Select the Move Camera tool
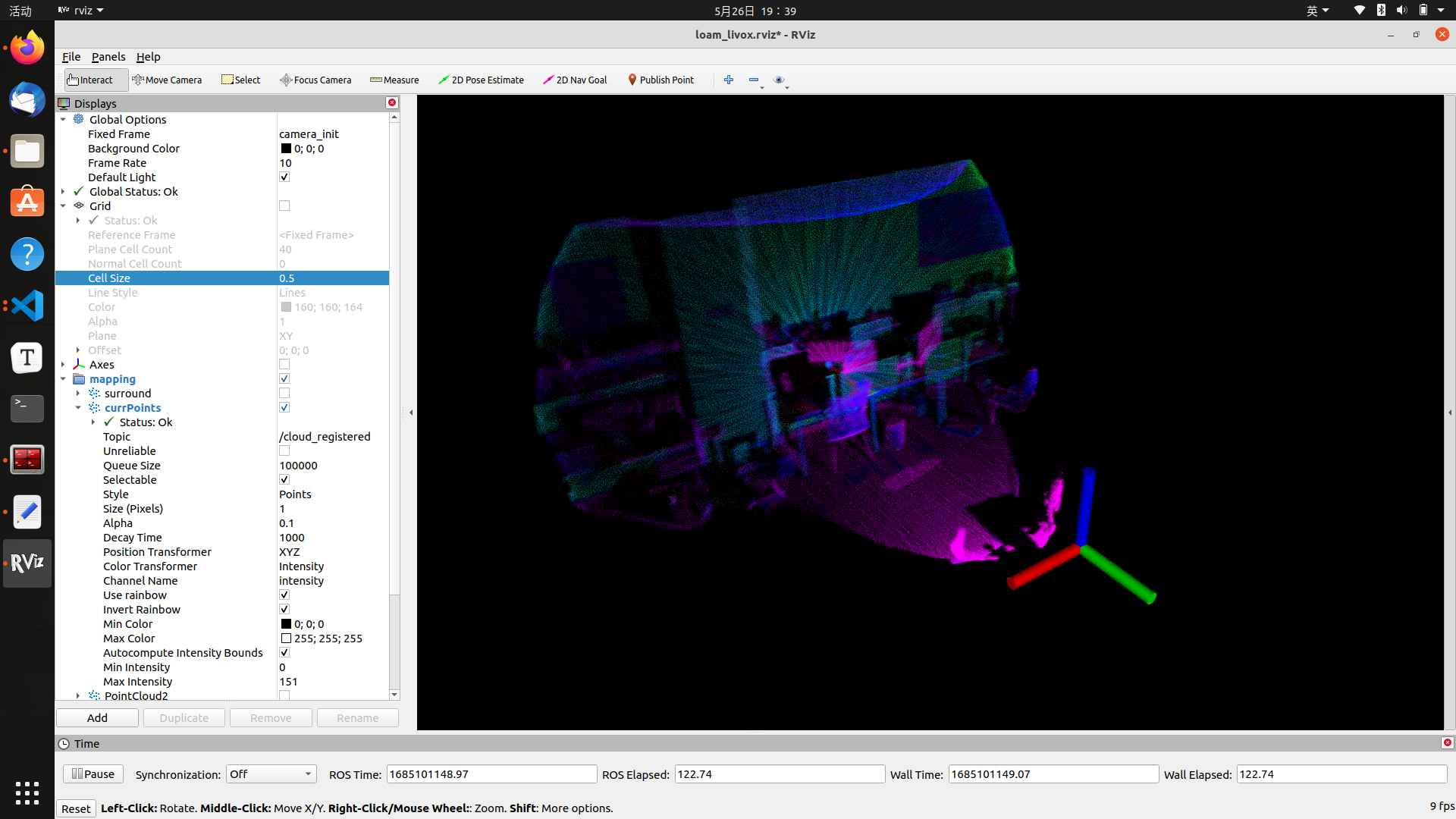Screen dimensions: 1456x819 (x=167, y=80)
